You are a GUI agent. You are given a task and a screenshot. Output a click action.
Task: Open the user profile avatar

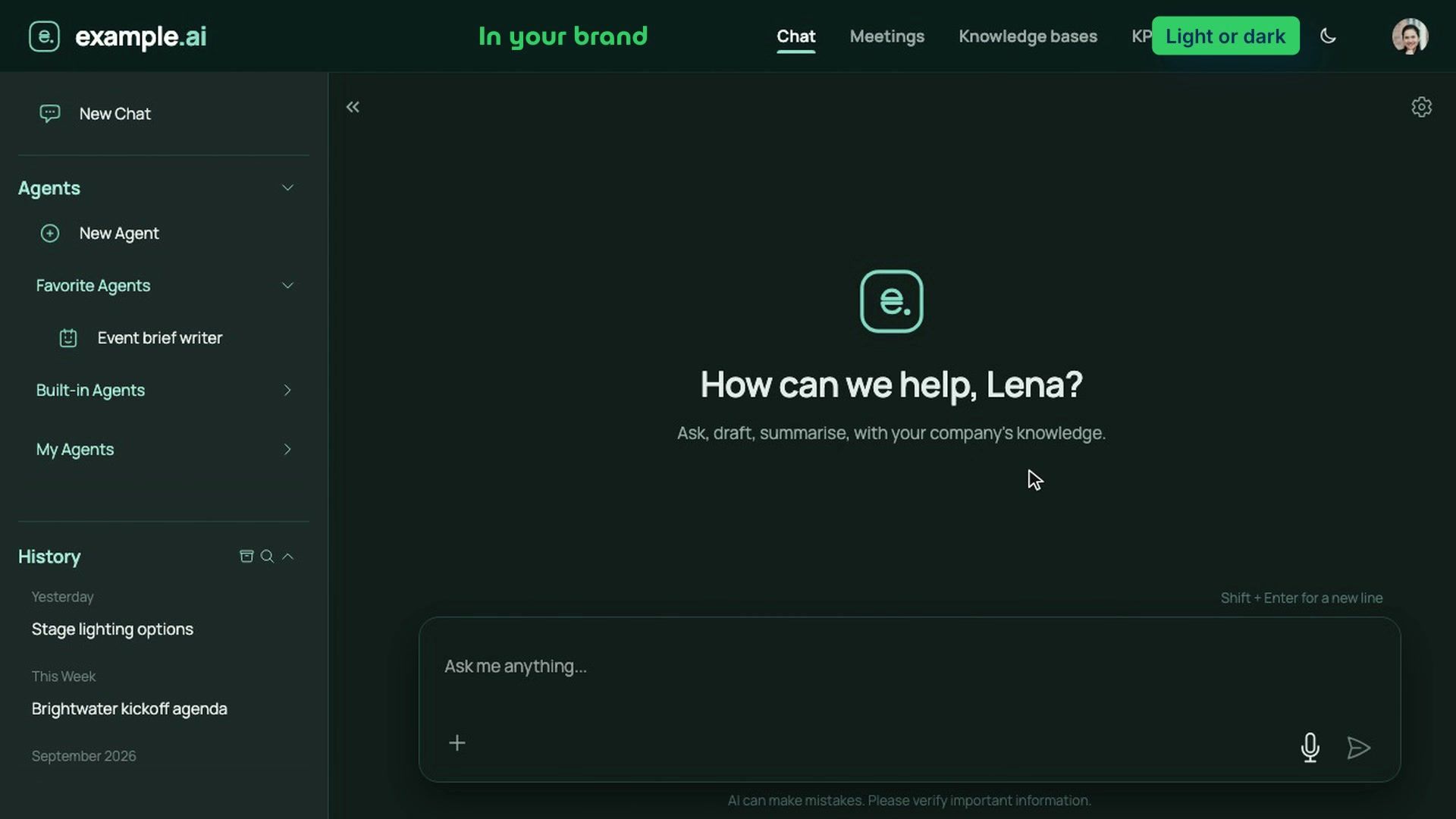1410,36
